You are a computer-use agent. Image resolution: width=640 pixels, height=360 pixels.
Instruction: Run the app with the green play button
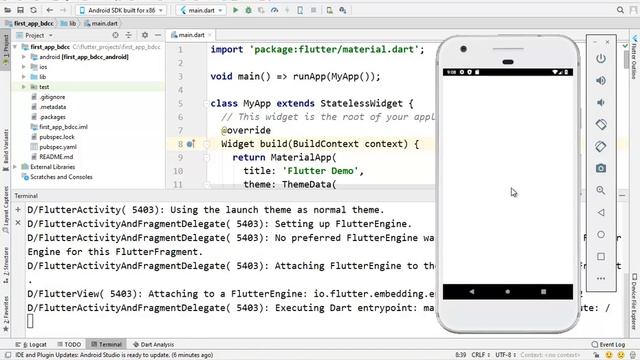point(236,10)
